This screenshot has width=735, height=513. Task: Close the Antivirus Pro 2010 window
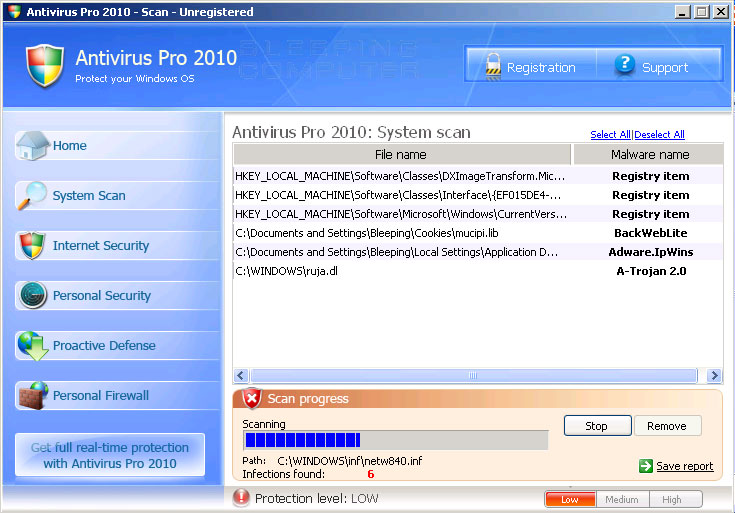coord(721,12)
